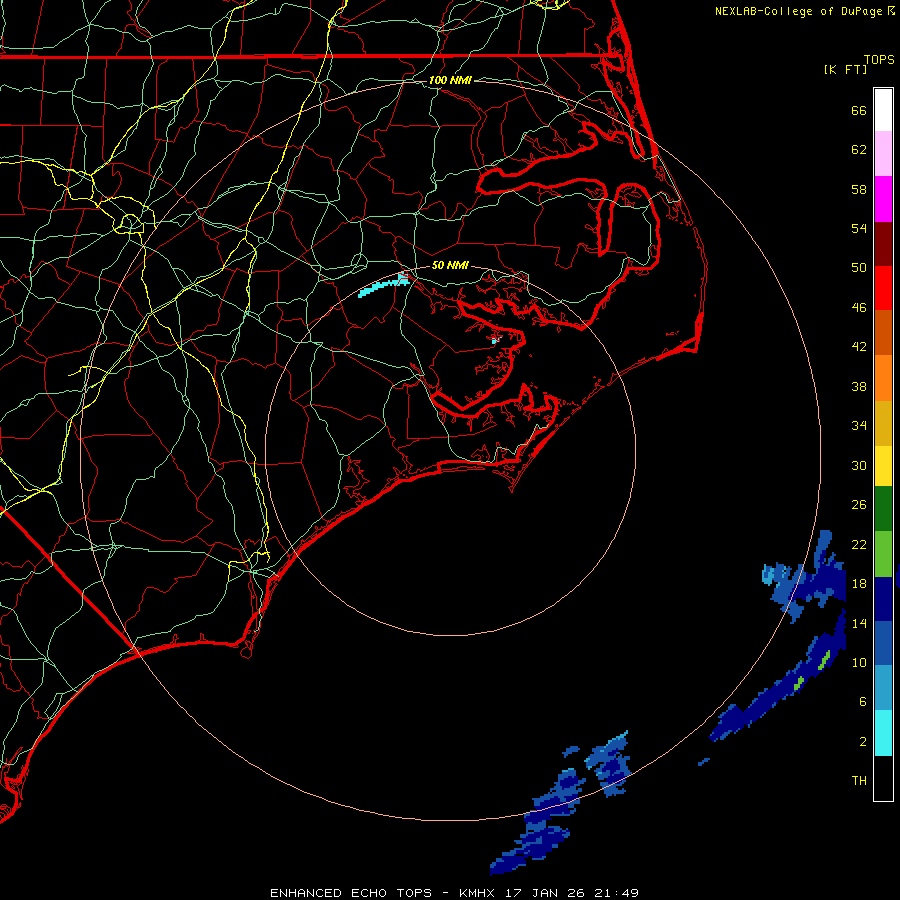Image resolution: width=900 pixels, height=900 pixels.
Task: Click the 'KMHX' radar site identifier
Action: [x=479, y=893]
